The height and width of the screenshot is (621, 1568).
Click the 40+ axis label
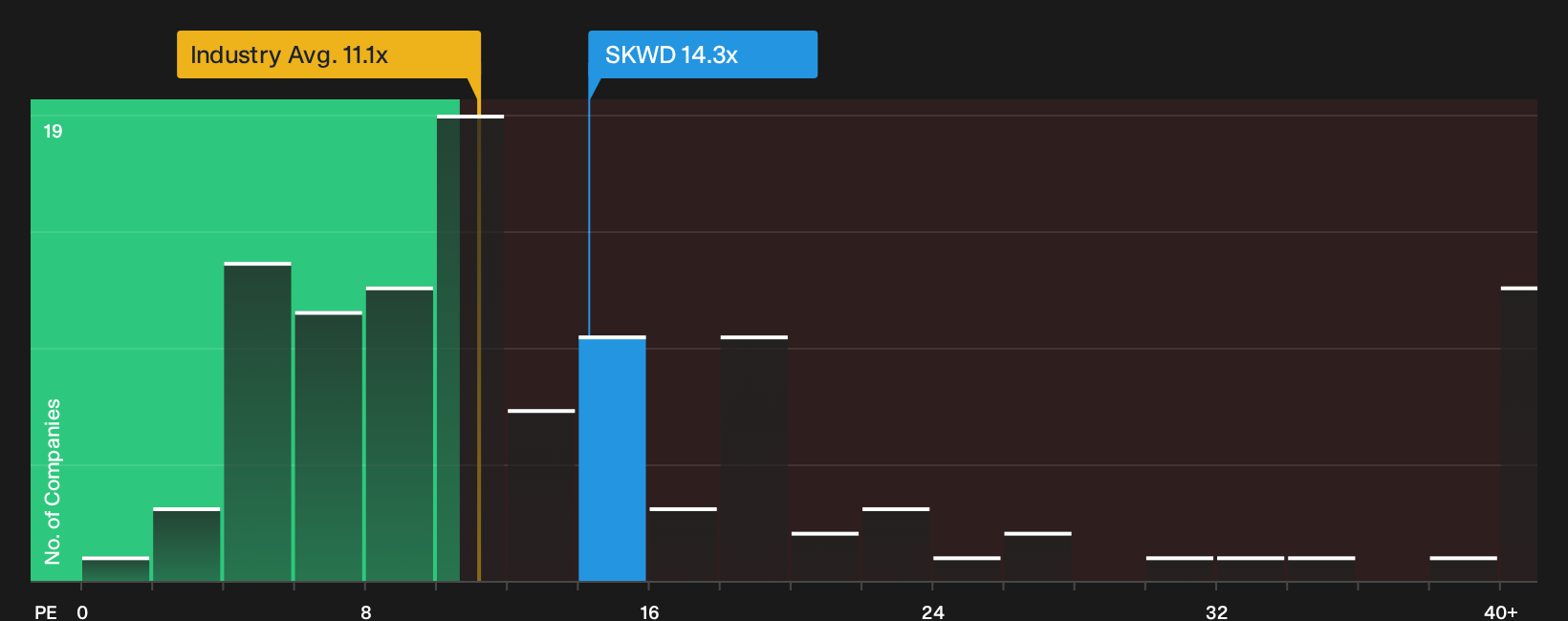coord(1500,611)
